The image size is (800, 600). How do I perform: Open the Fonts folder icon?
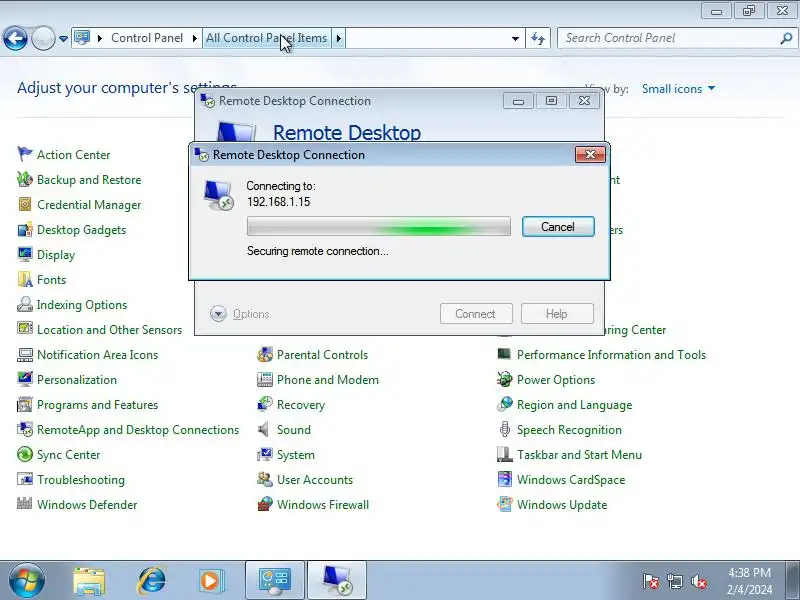click(24, 279)
